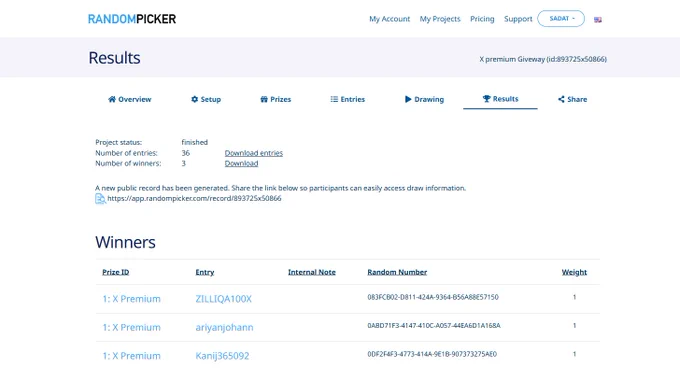Click the Download winners link

tap(241, 163)
